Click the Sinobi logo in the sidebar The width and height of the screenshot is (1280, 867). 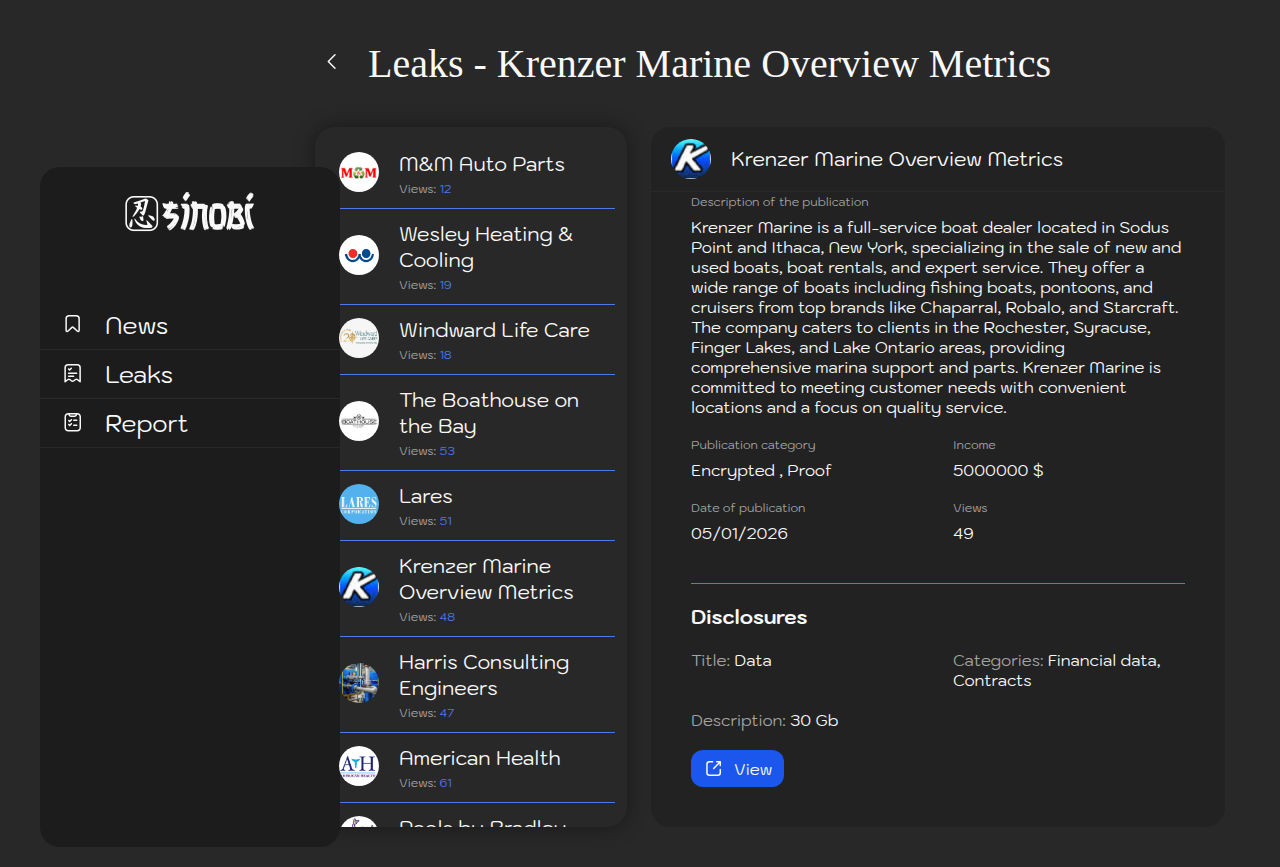click(x=190, y=212)
